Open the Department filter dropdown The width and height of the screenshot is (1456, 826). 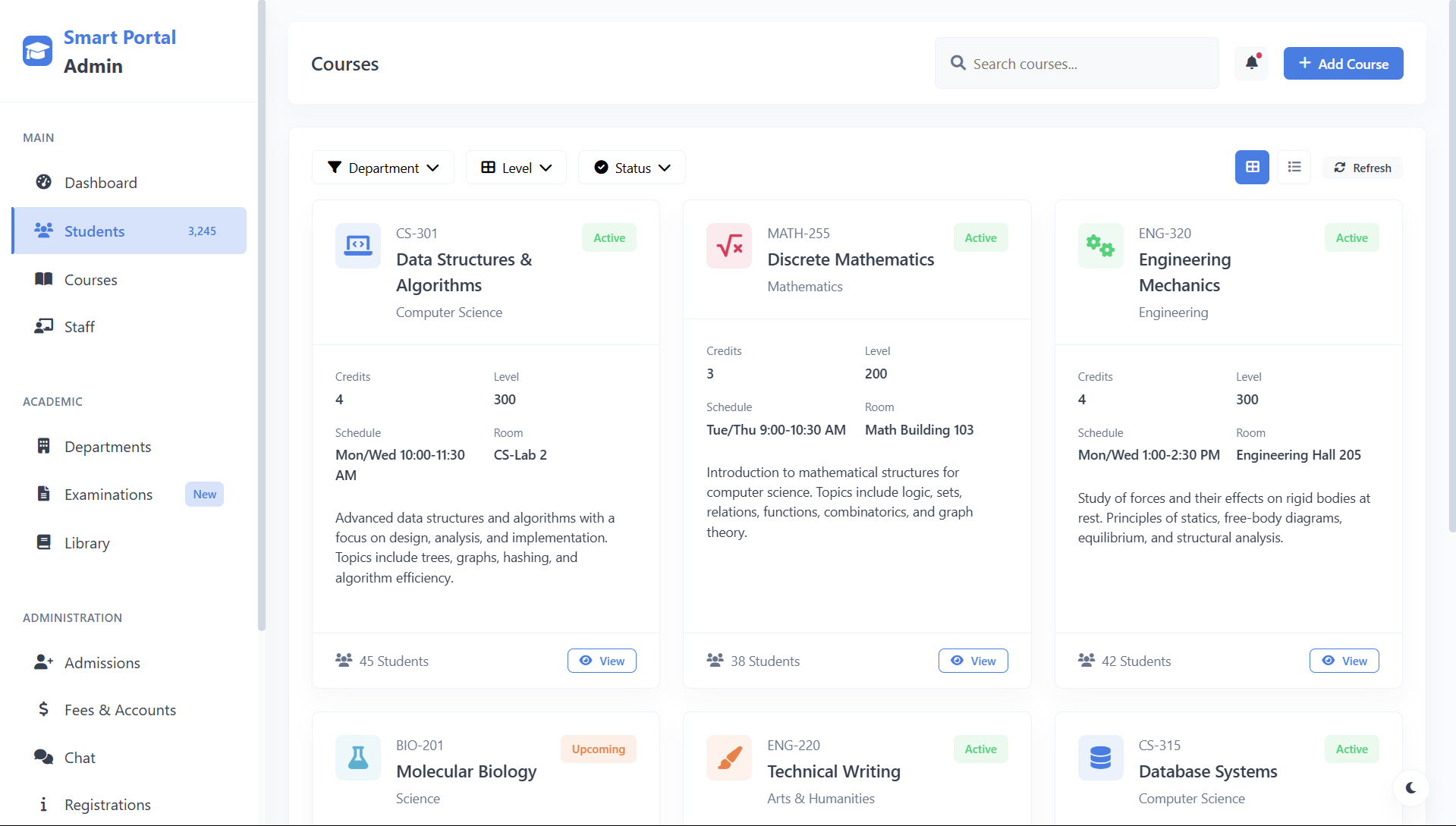[382, 167]
